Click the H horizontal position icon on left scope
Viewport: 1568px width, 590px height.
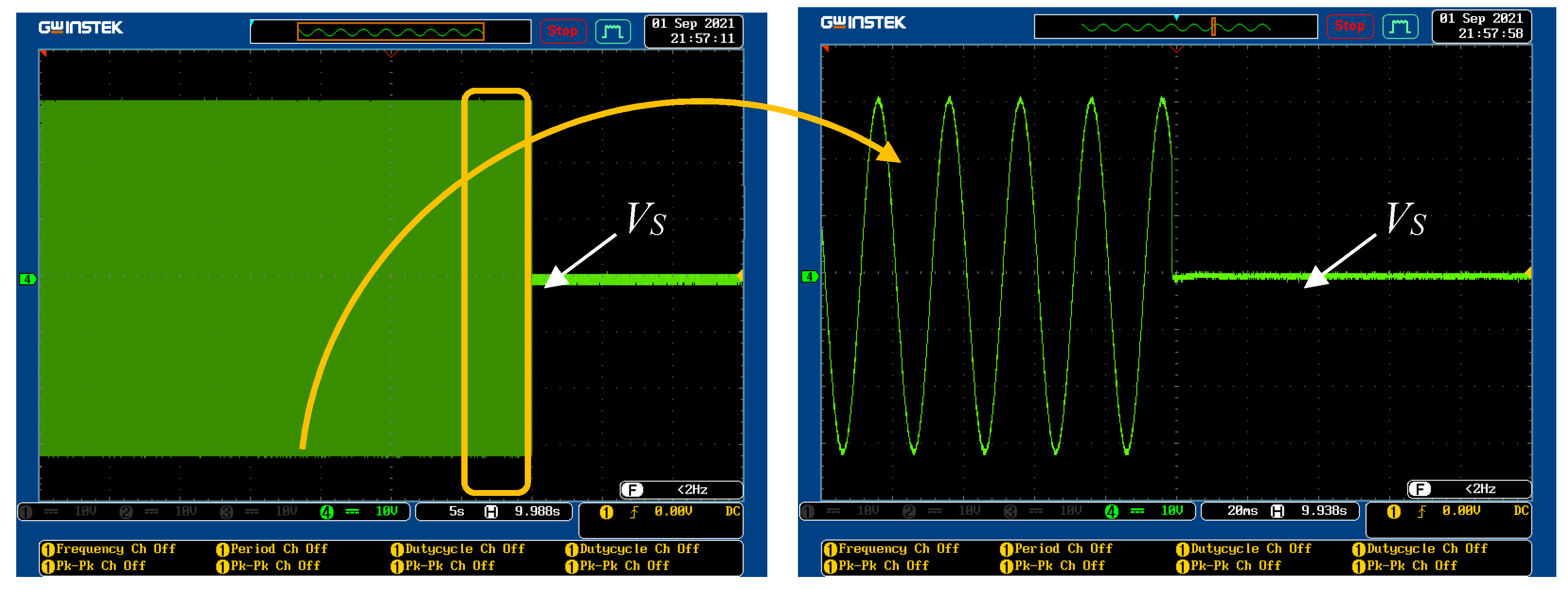point(491,512)
